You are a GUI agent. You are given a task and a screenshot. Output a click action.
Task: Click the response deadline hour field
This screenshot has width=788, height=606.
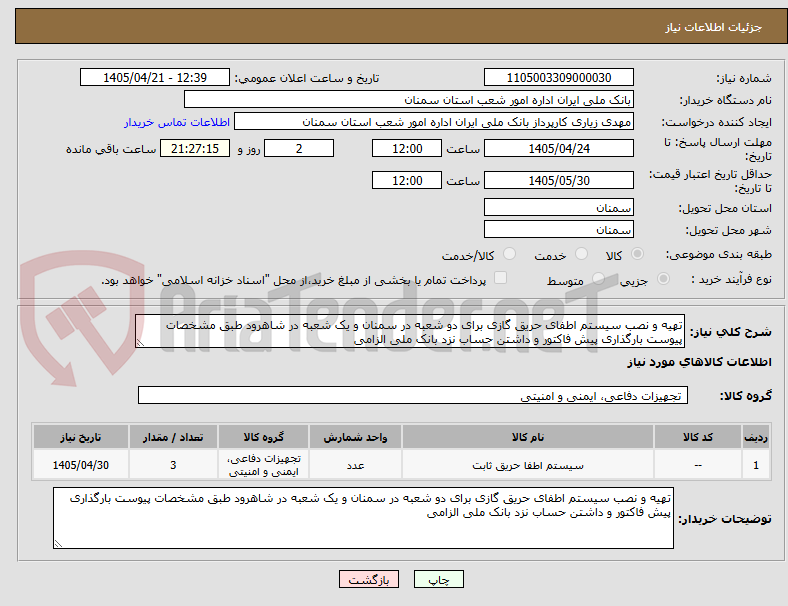click(x=407, y=149)
